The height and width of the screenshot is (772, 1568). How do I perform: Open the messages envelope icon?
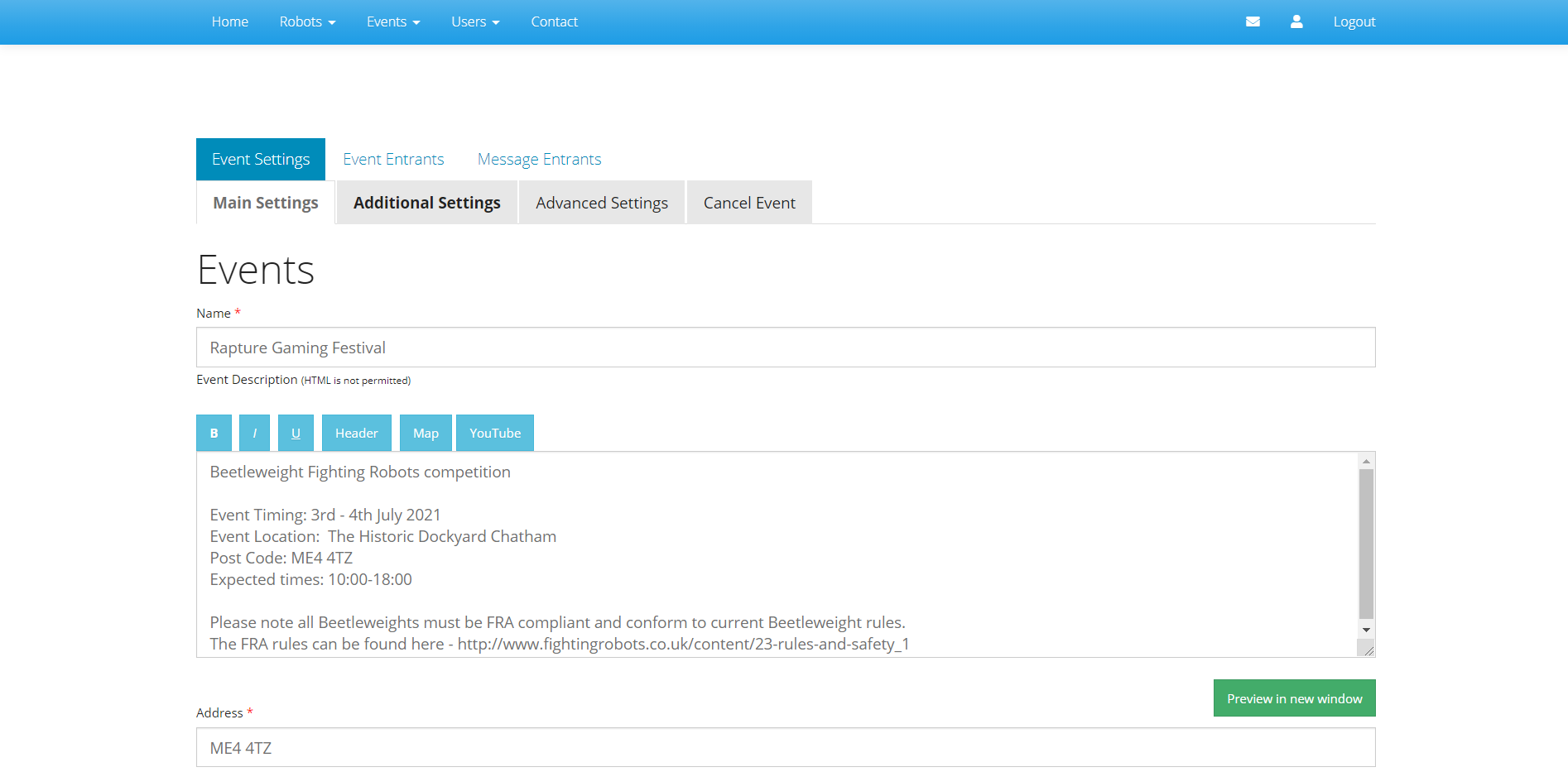click(1253, 22)
